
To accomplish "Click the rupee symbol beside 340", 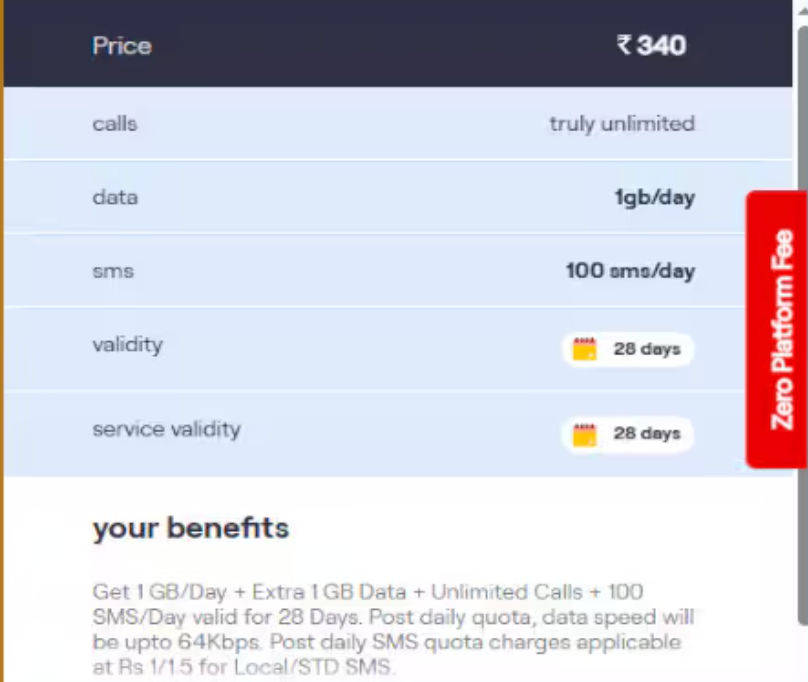I will pyautogui.click(x=624, y=45).
